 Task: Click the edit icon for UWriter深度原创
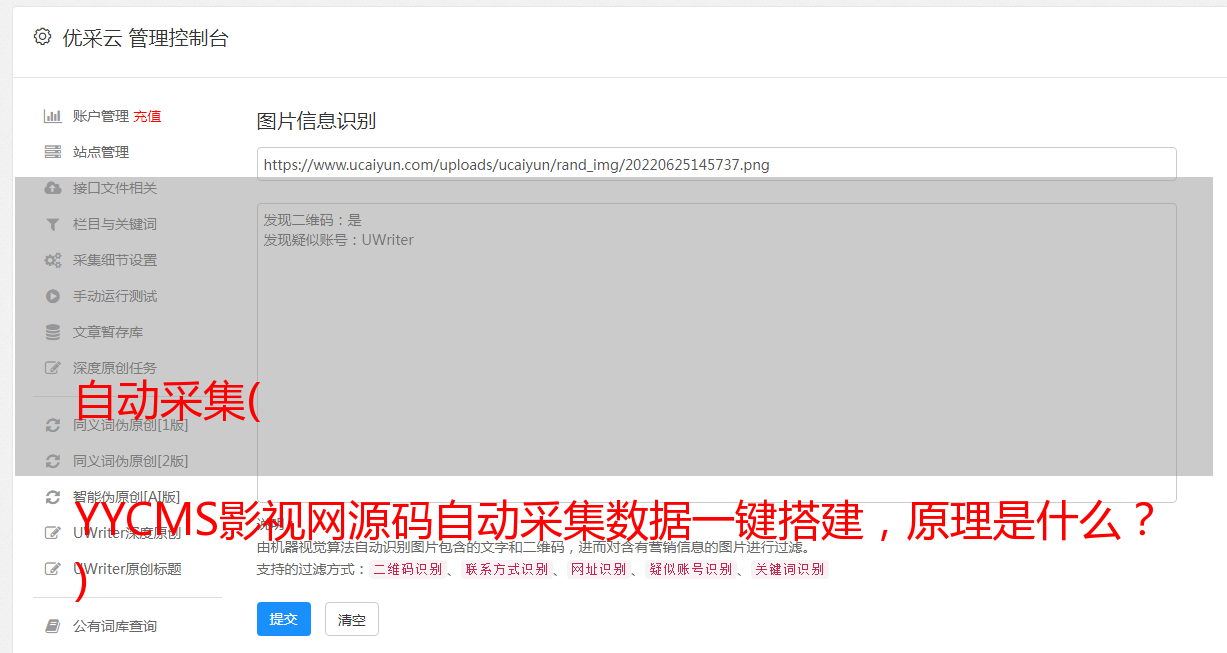[52, 533]
